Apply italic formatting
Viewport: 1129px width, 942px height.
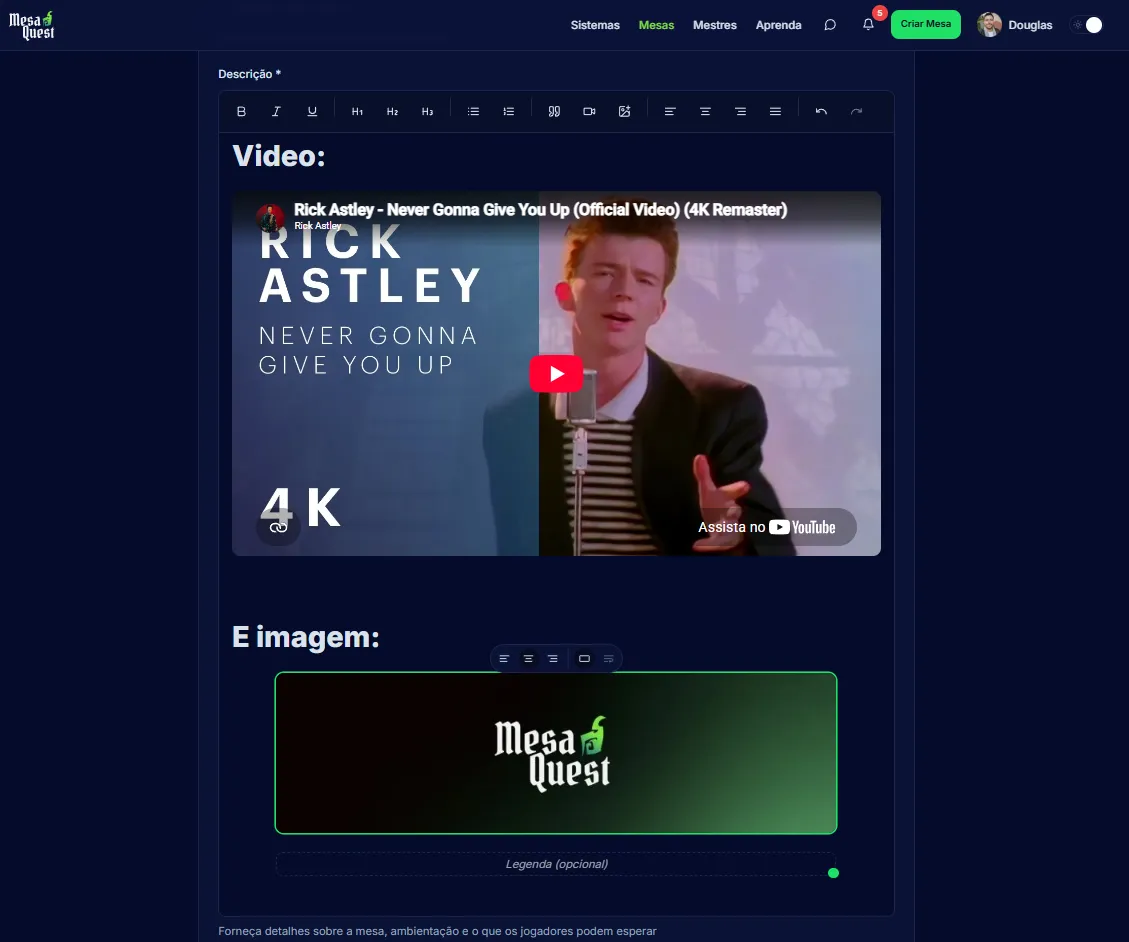(x=276, y=112)
